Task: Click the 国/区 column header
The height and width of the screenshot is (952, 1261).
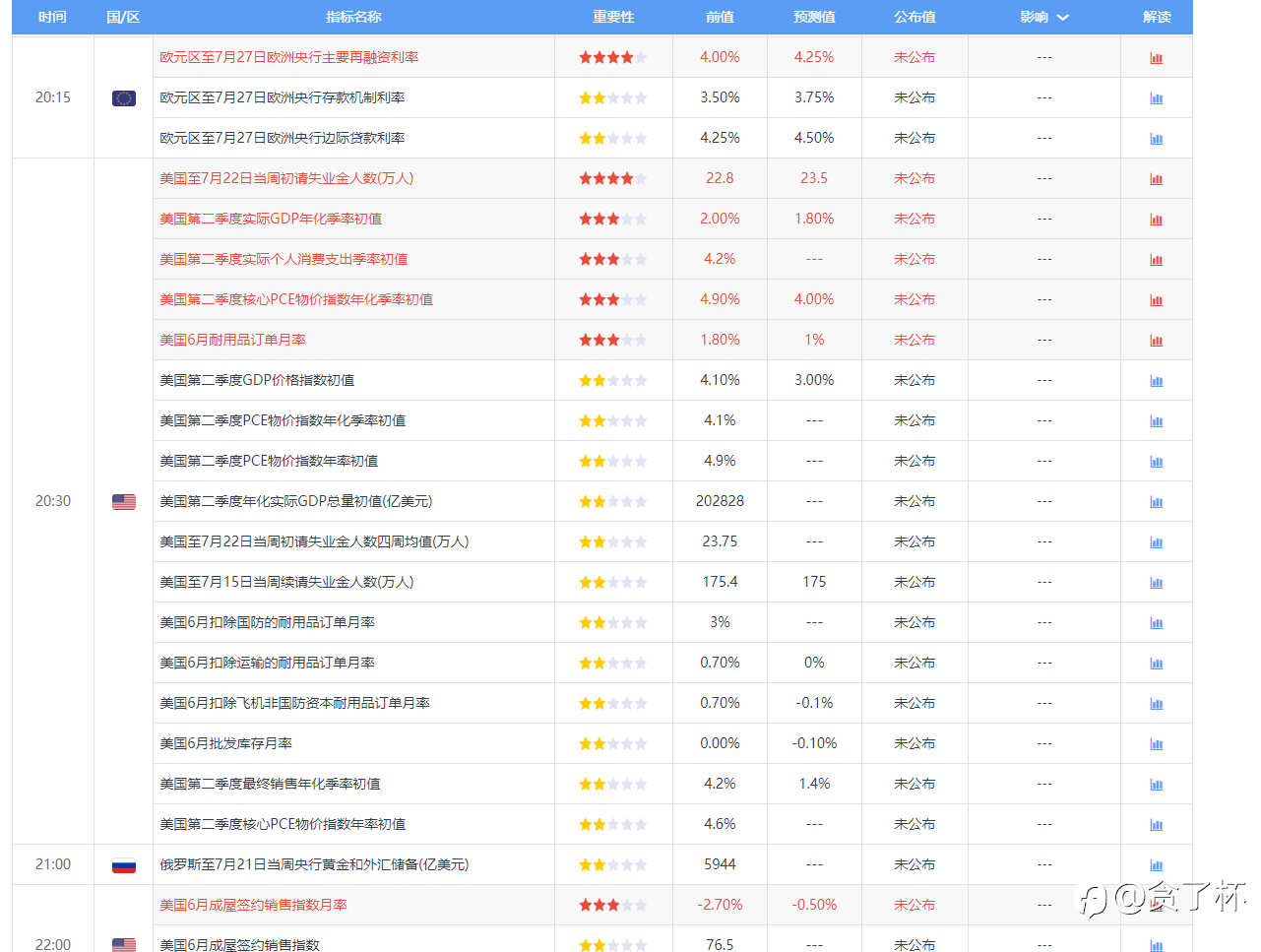Action: (123, 17)
